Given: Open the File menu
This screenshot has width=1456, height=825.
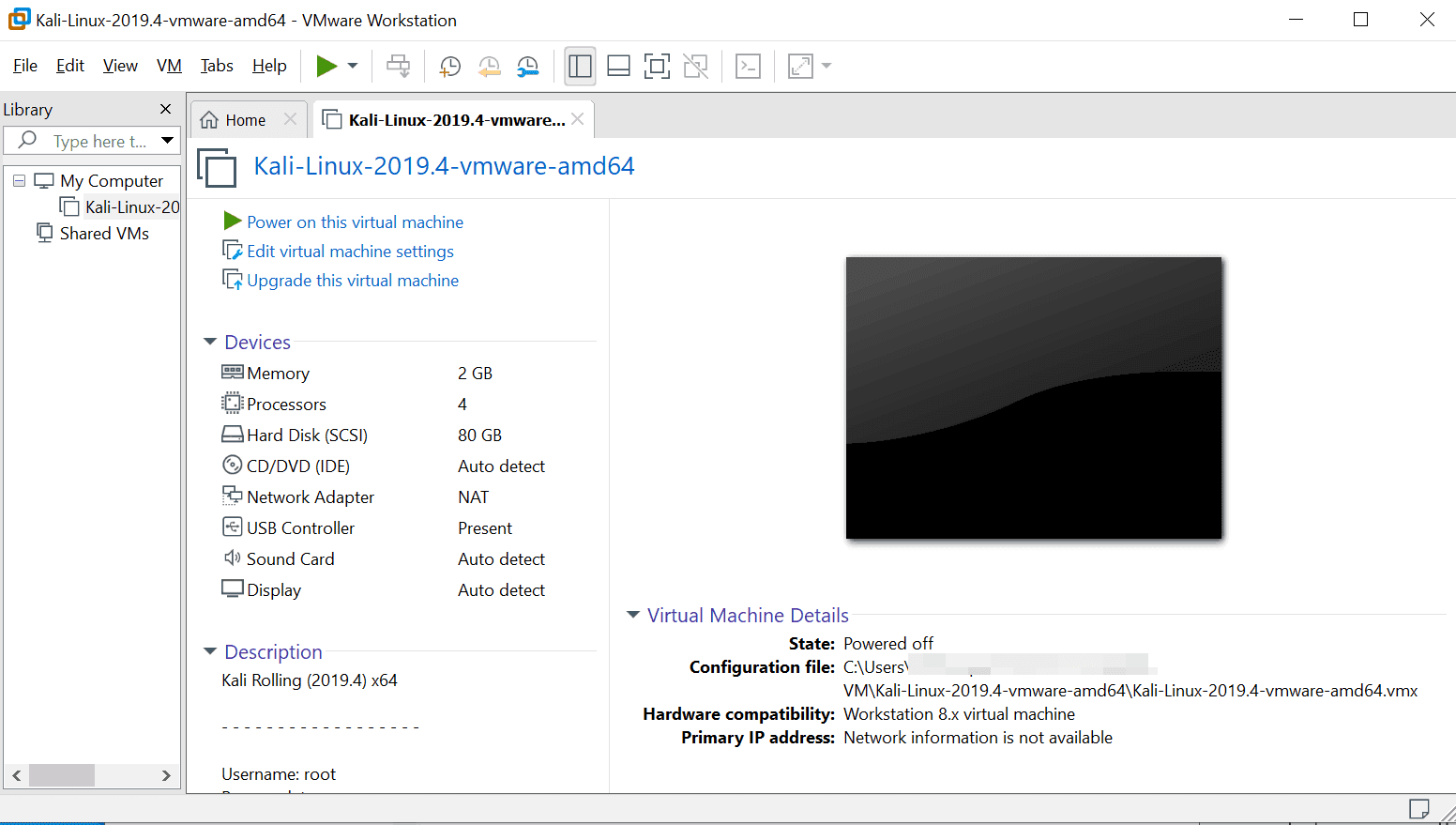Looking at the screenshot, I should click(25, 66).
